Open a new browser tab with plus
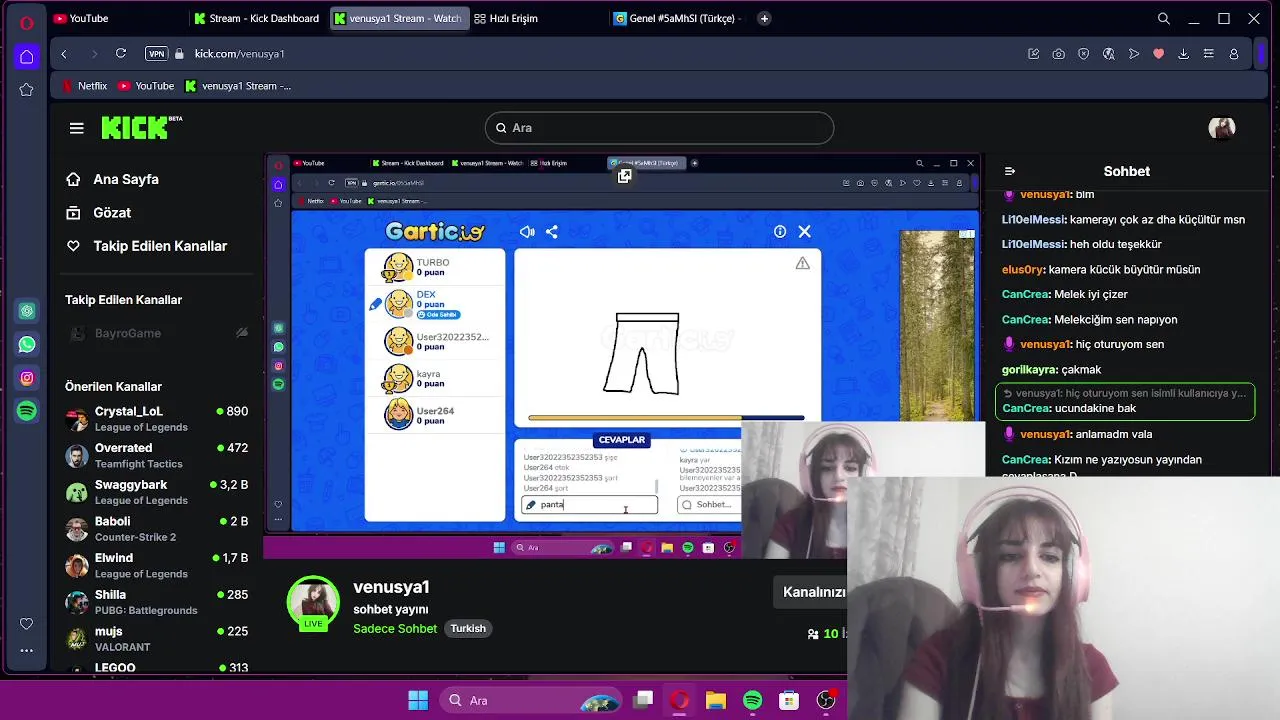 click(x=765, y=18)
